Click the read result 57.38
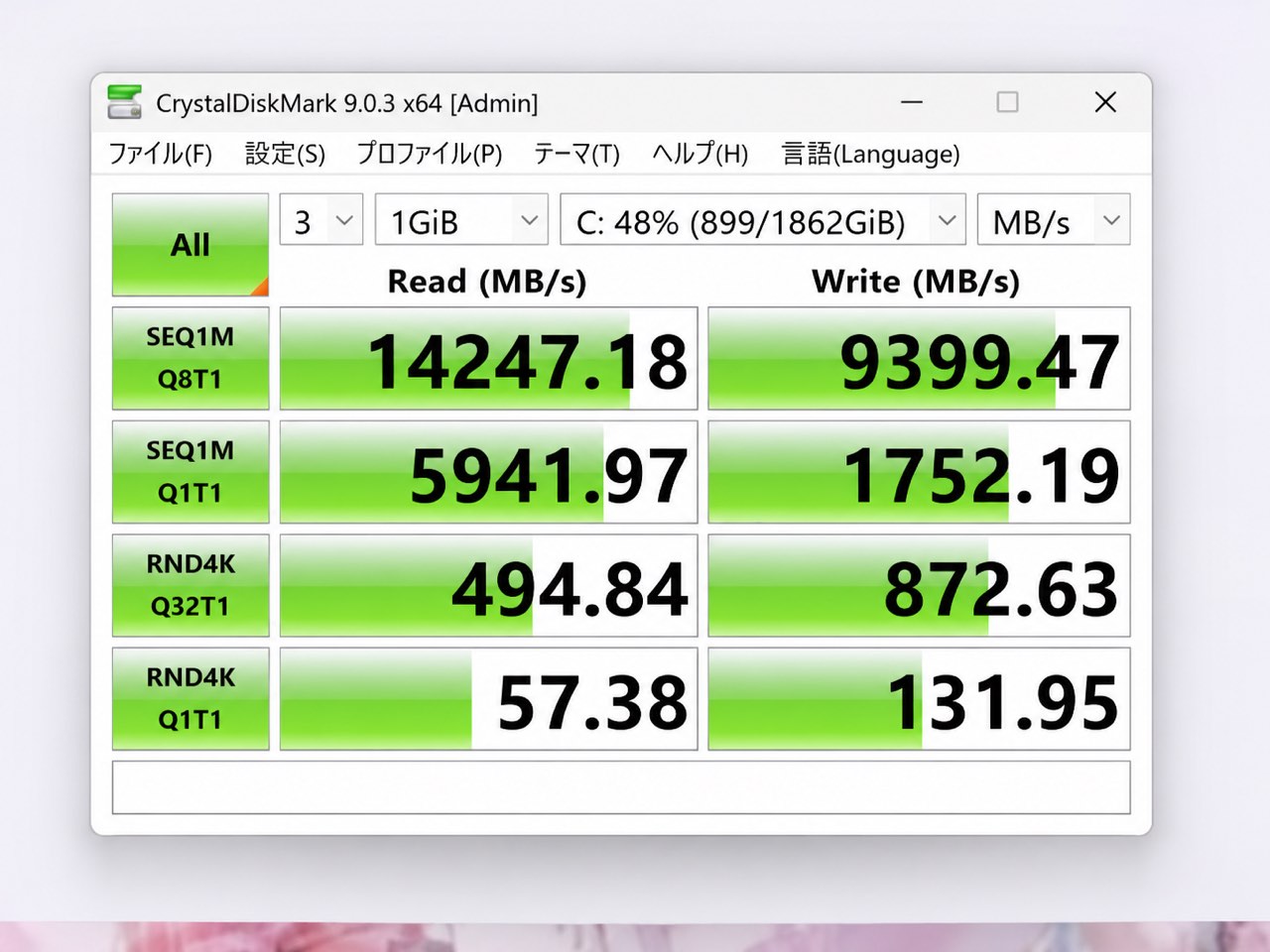 489,698
